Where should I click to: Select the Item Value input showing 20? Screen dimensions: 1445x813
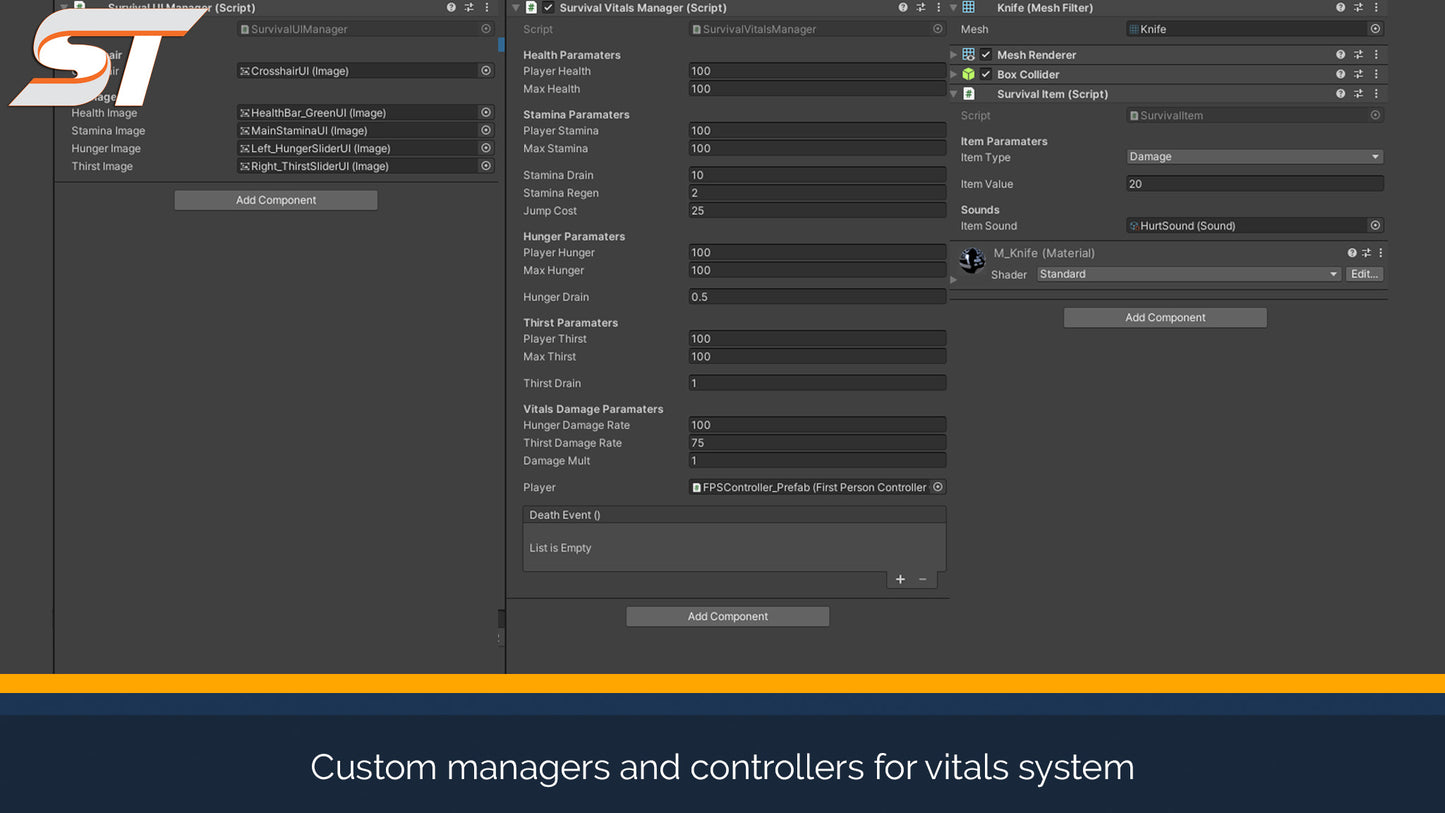[1253, 184]
